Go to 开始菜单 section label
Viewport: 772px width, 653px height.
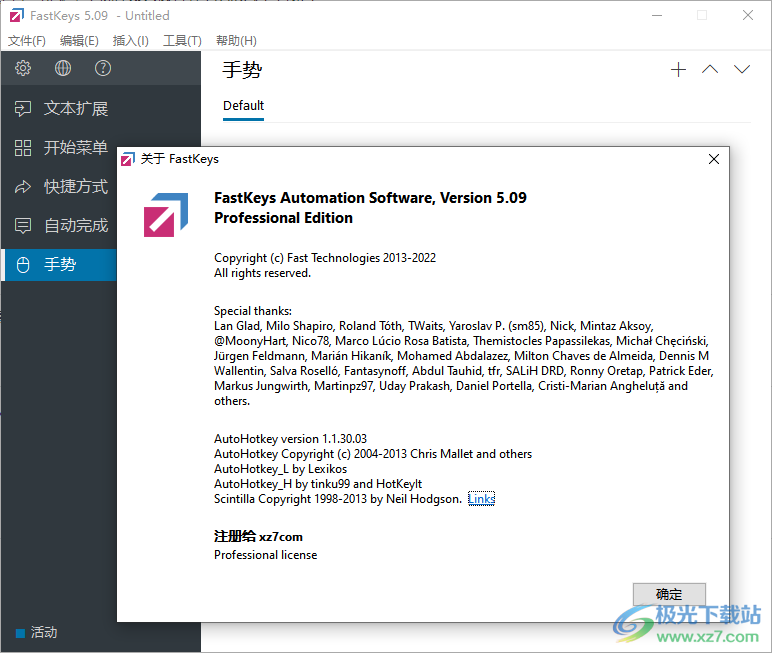(x=76, y=148)
